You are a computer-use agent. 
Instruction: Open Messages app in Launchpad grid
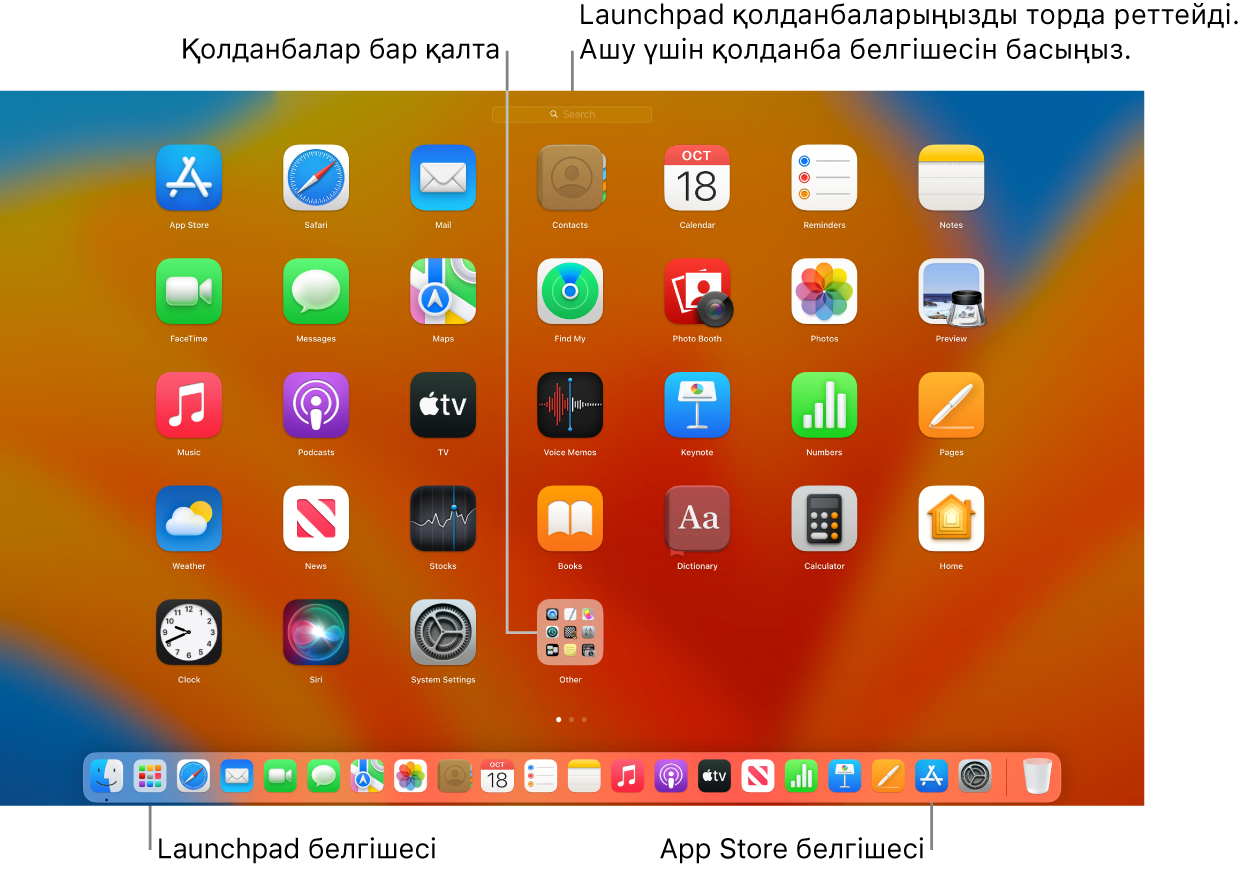click(x=316, y=291)
